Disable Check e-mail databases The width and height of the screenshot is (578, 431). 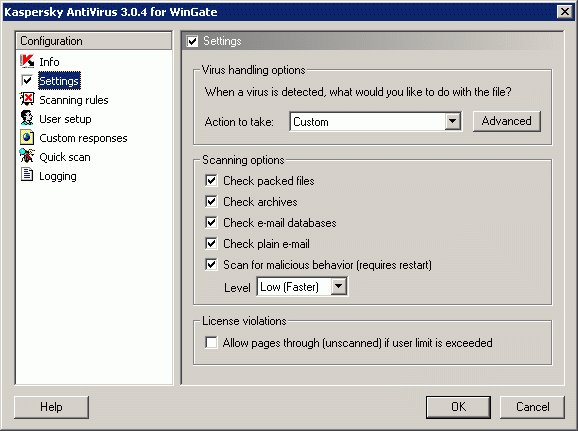pyautogui.click(x=211, y=223)
